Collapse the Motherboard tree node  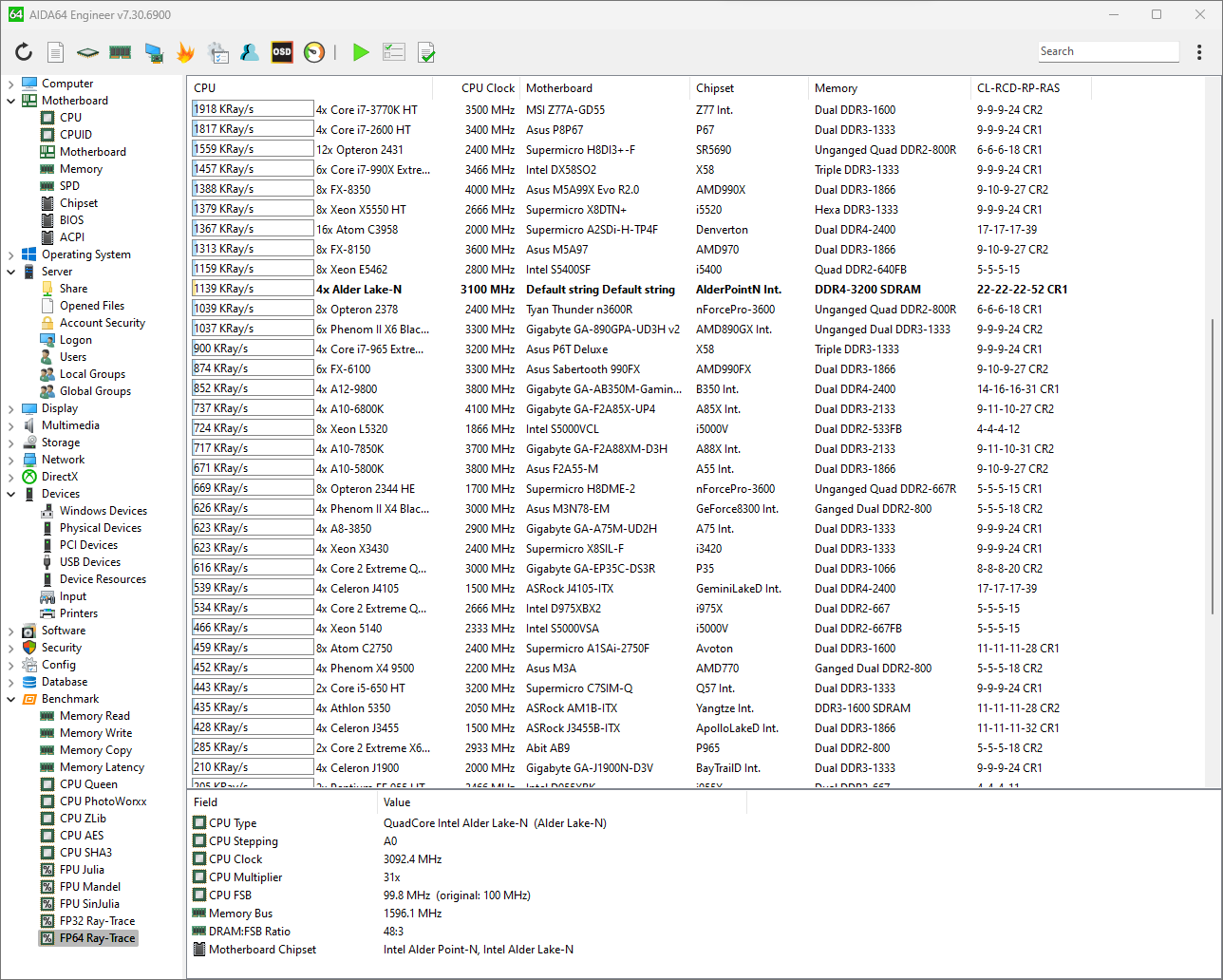coord(10,101)
